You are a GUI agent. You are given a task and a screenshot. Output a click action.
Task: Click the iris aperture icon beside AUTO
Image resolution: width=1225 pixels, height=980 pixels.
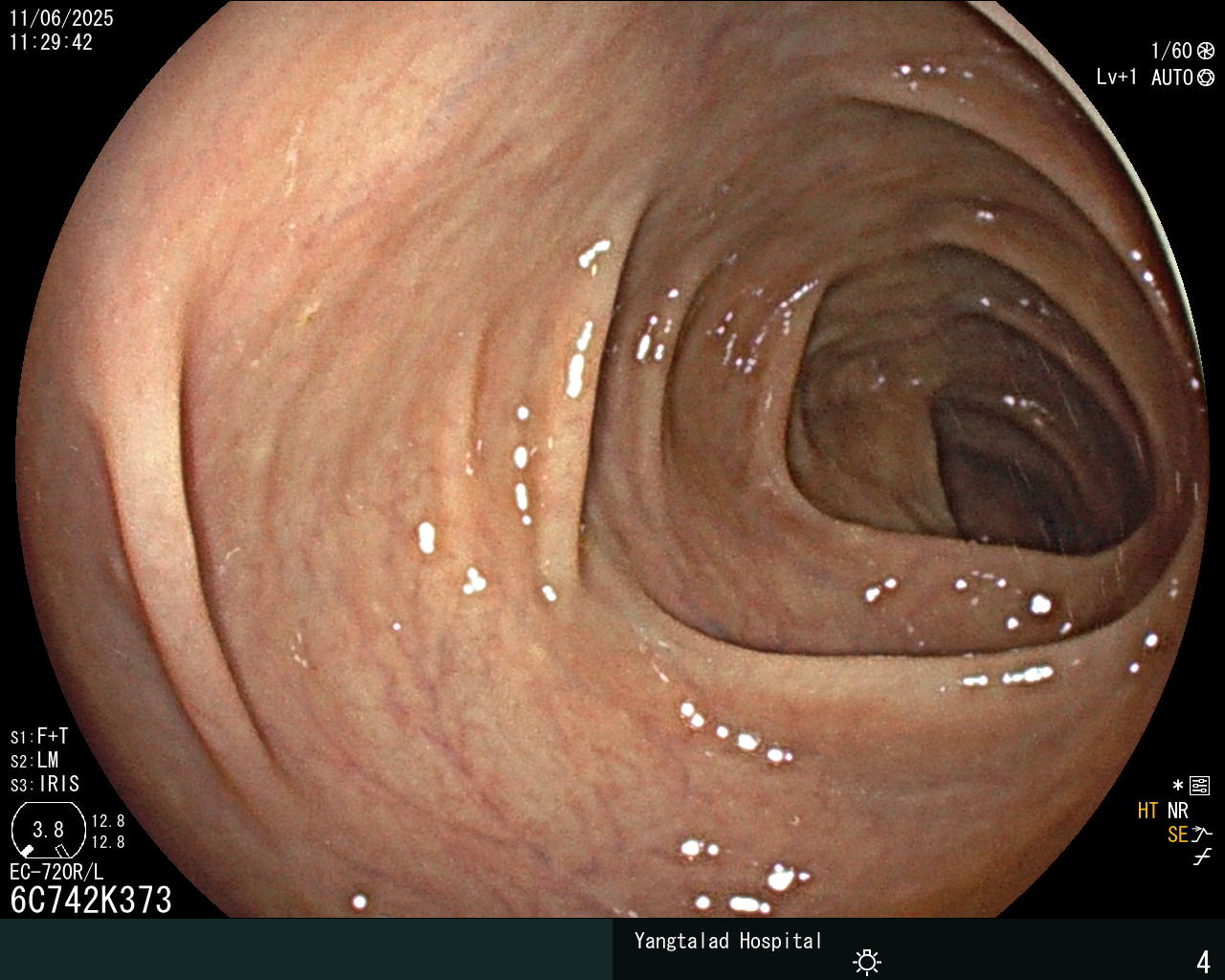pos(1206,78)
